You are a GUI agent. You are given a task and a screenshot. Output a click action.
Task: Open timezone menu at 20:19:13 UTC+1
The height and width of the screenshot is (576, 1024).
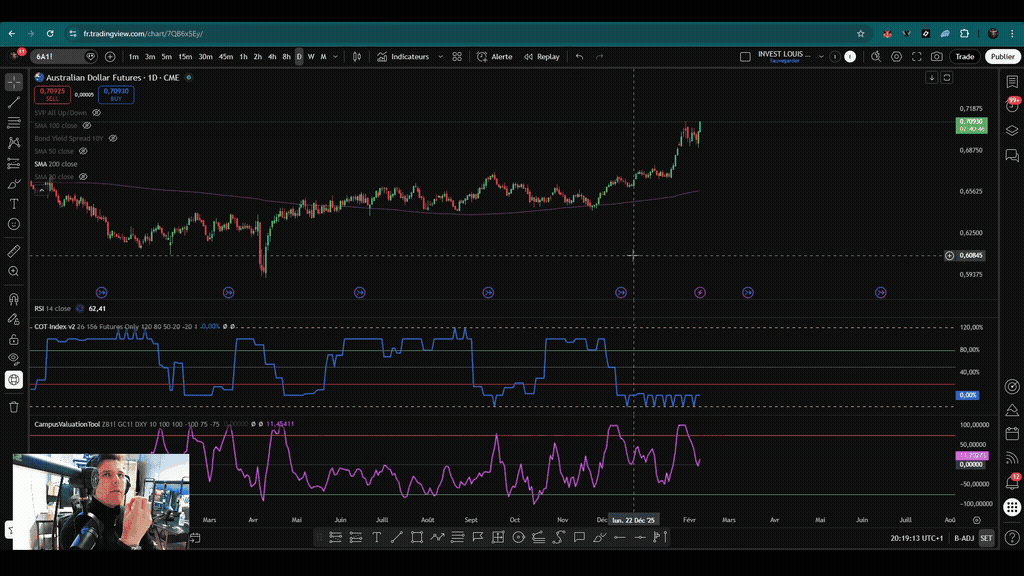916,538
